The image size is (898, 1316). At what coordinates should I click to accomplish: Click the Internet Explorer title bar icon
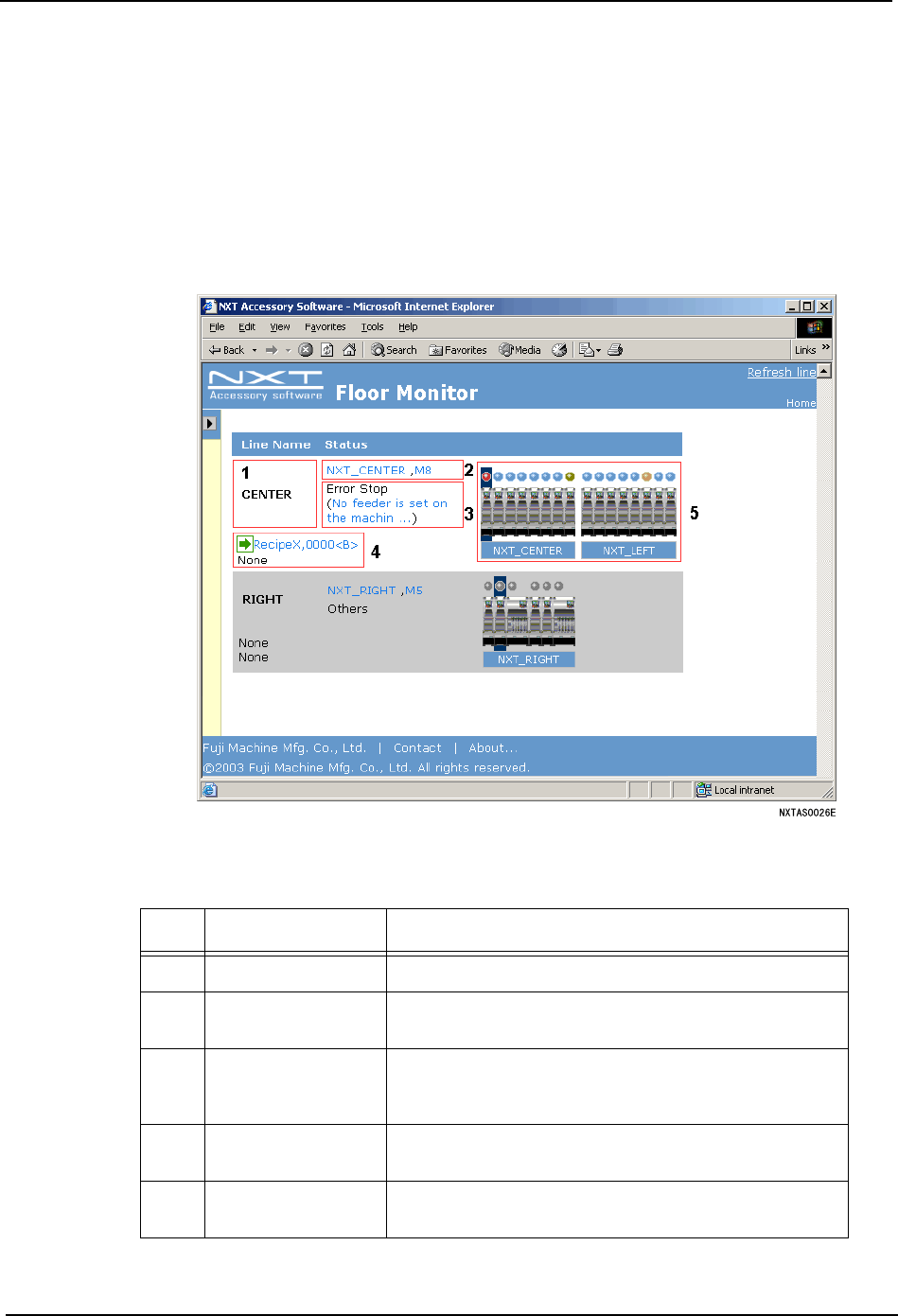coord(208,307)
